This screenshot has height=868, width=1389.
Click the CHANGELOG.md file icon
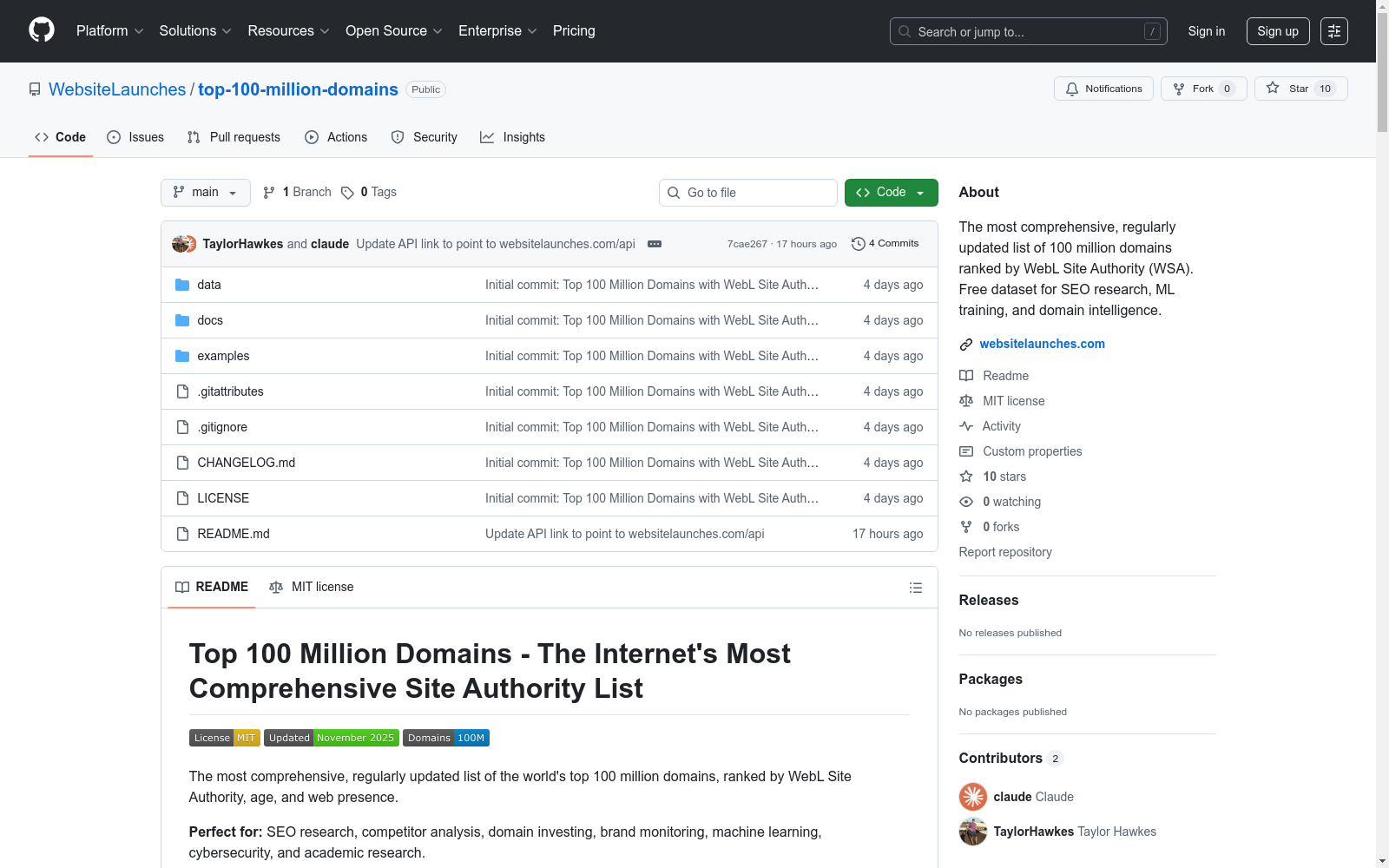182,463
